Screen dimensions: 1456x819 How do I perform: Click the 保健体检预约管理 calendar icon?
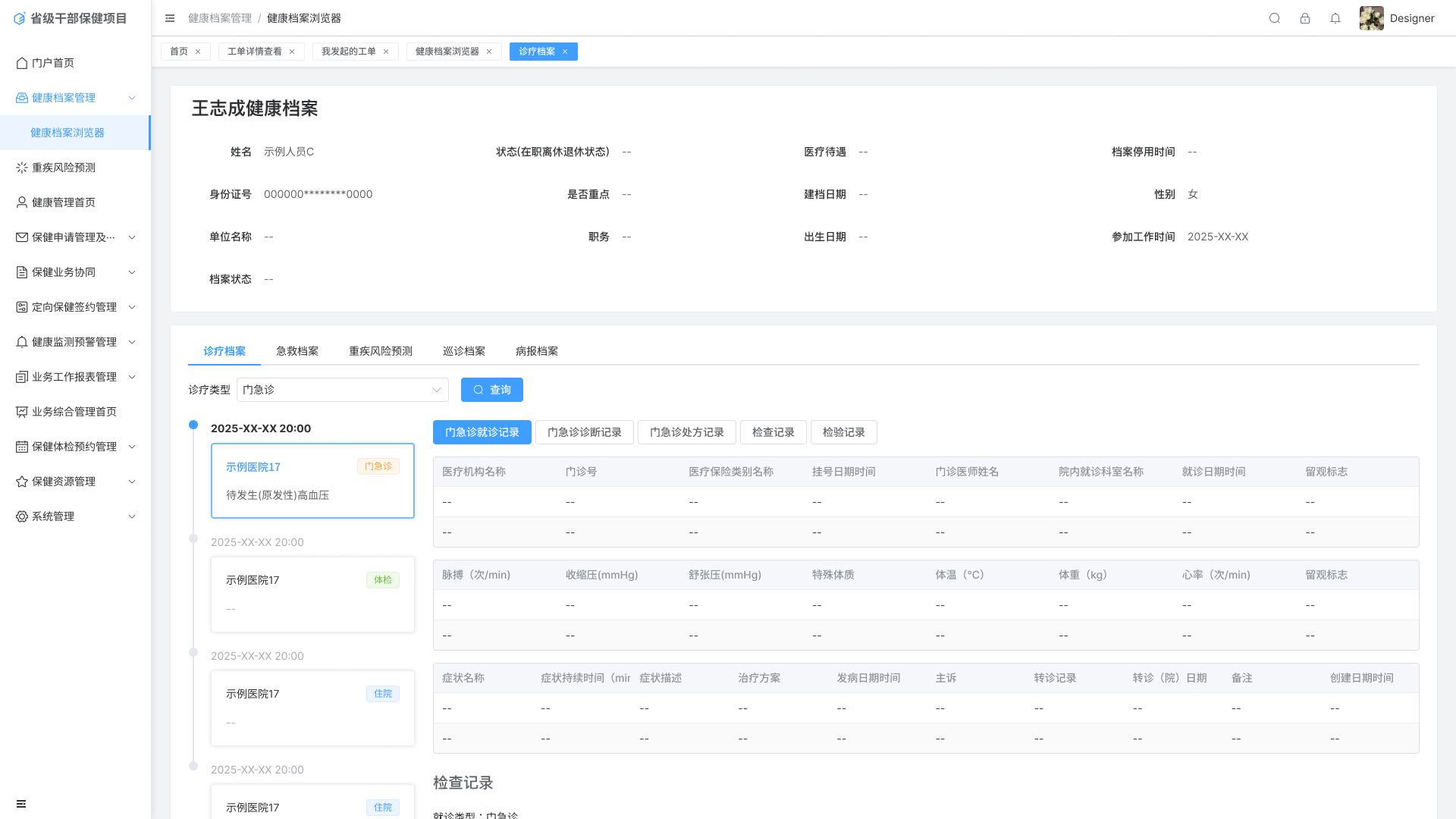tap(22, 447)
